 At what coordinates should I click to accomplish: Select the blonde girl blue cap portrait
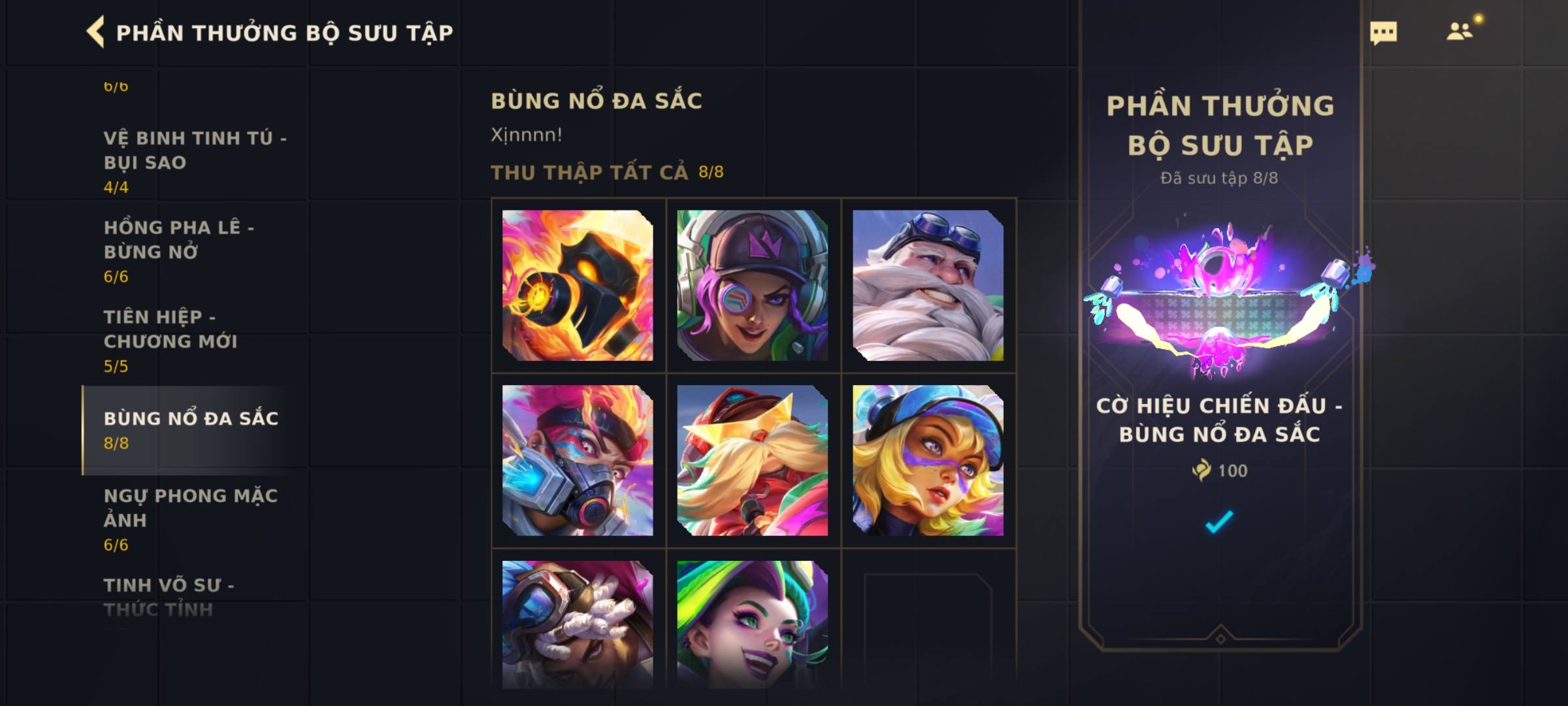[x=928, y=460]
